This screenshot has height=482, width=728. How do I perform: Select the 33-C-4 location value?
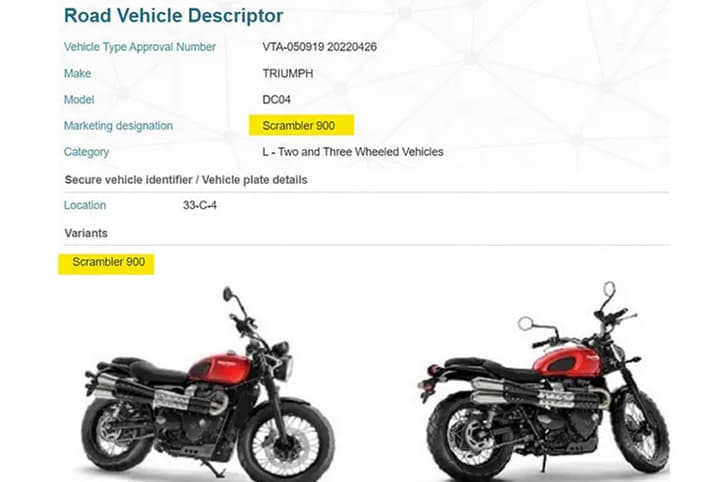point(200,205)
